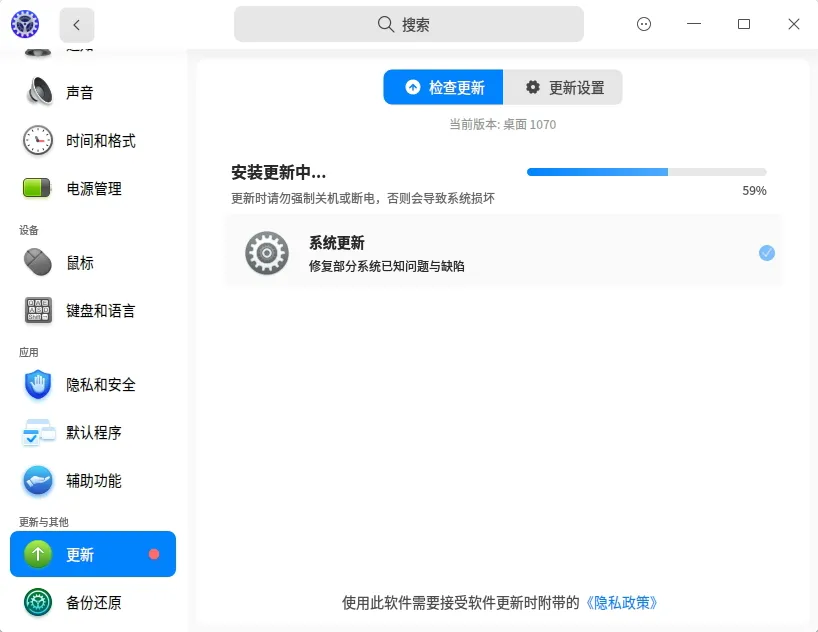818x632 pixels.
Task: Open 辅助功能 accessibility settings
Action: (93, 481)
